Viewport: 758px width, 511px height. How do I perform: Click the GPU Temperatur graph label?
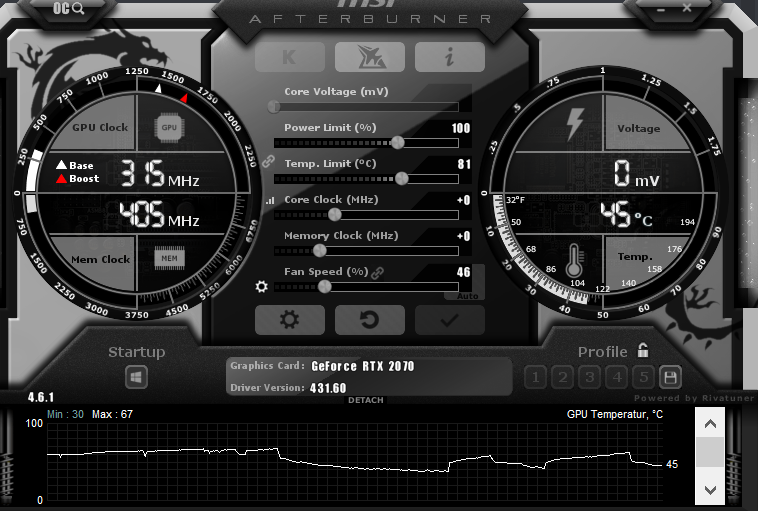point(615,414)
